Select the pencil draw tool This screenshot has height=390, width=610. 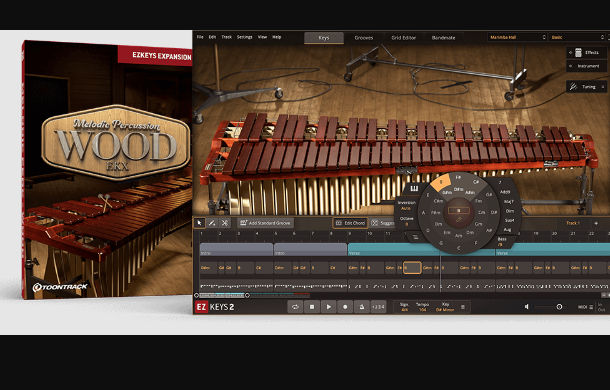[212, 223]
